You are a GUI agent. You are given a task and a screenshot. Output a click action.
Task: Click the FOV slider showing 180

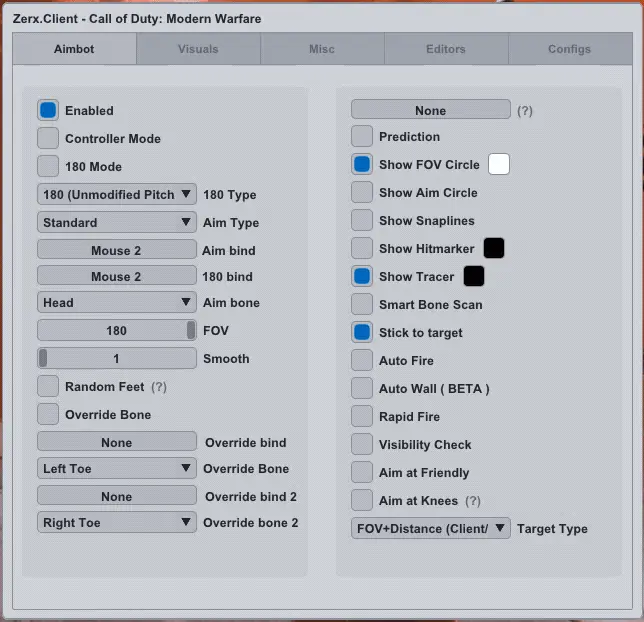[117, 330]
